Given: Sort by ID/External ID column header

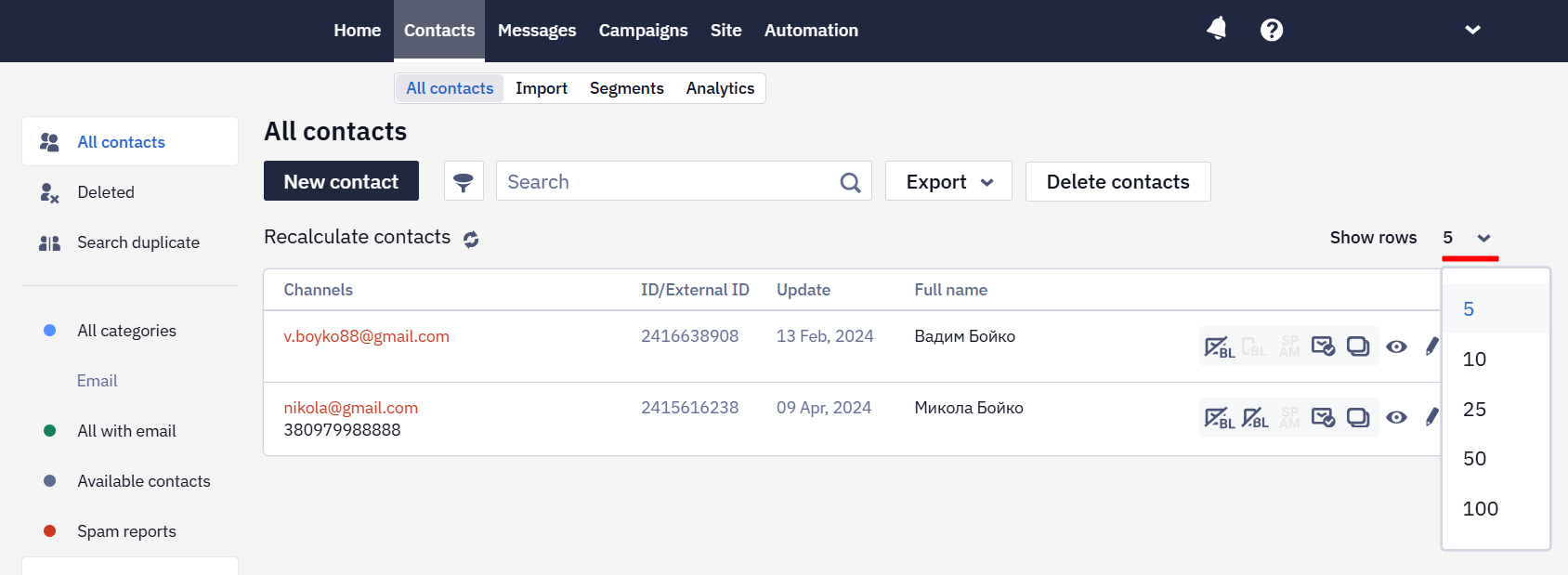Looking at the screenshot, I should click(x=695, y=290).
